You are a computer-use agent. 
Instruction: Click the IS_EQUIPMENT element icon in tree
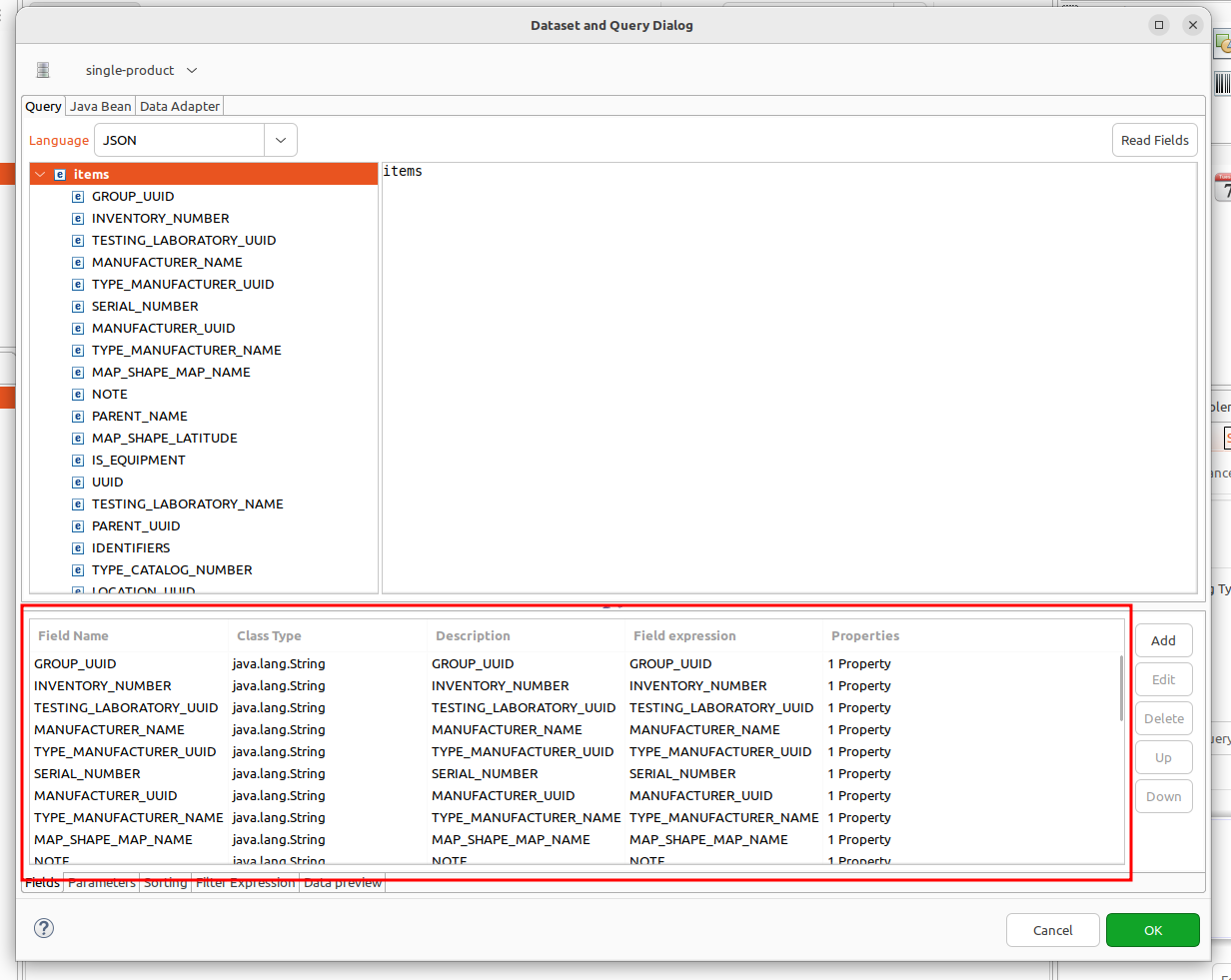point(78,461)
